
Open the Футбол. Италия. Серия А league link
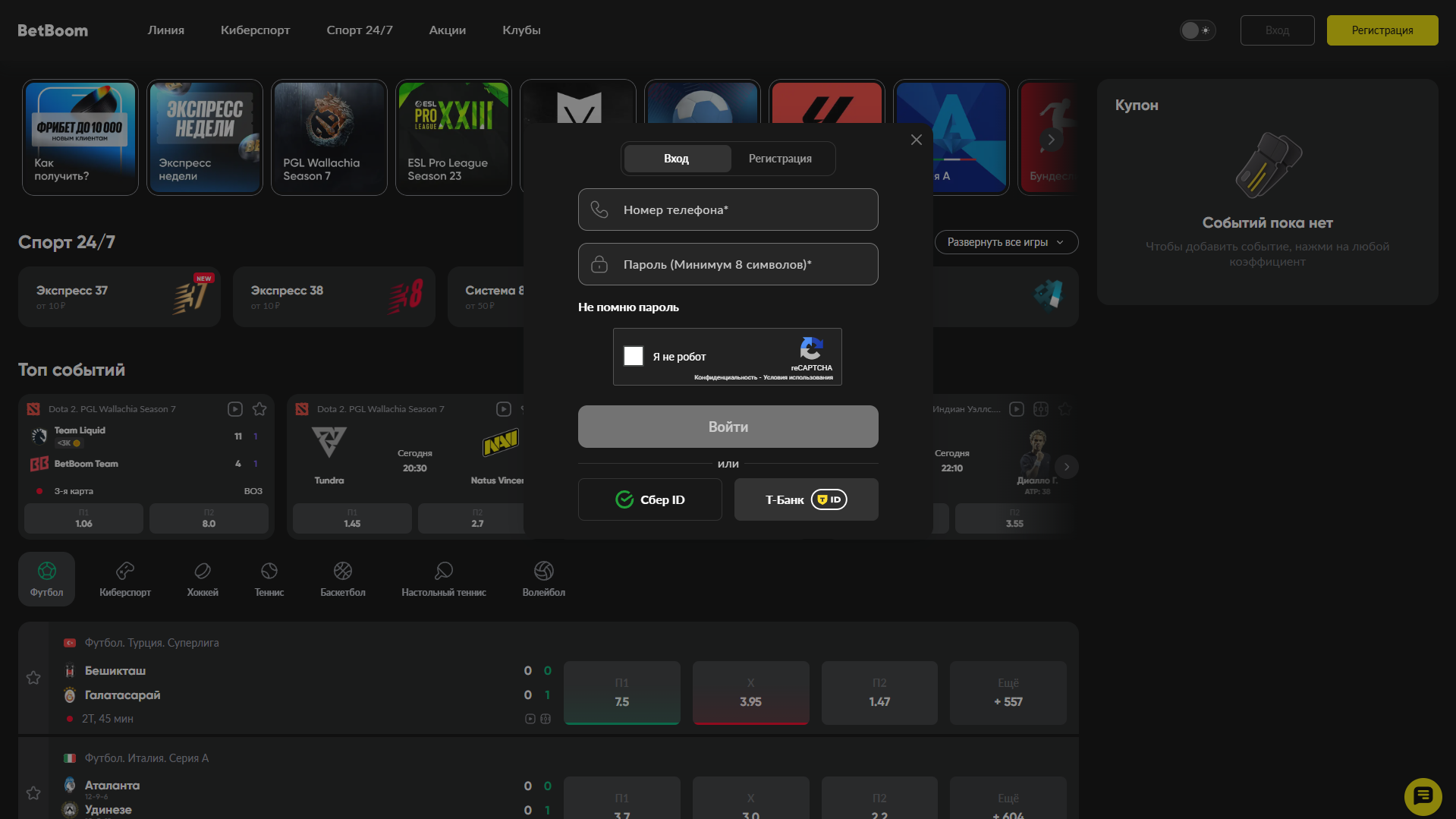point(146,758)
